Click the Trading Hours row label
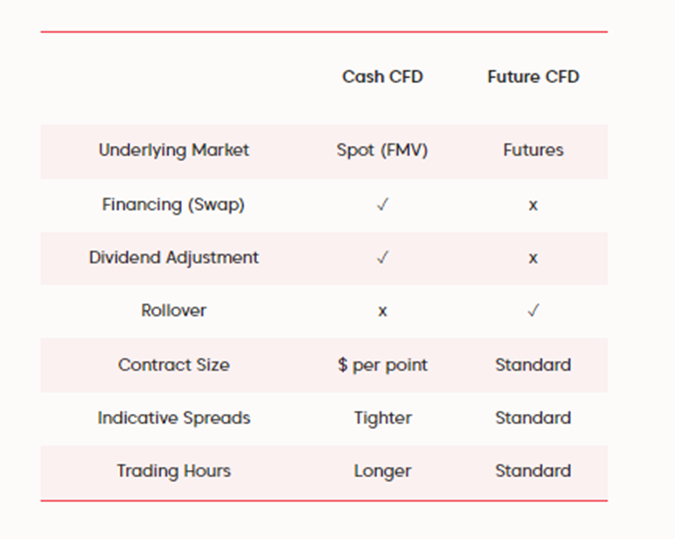 pos(174,471)
